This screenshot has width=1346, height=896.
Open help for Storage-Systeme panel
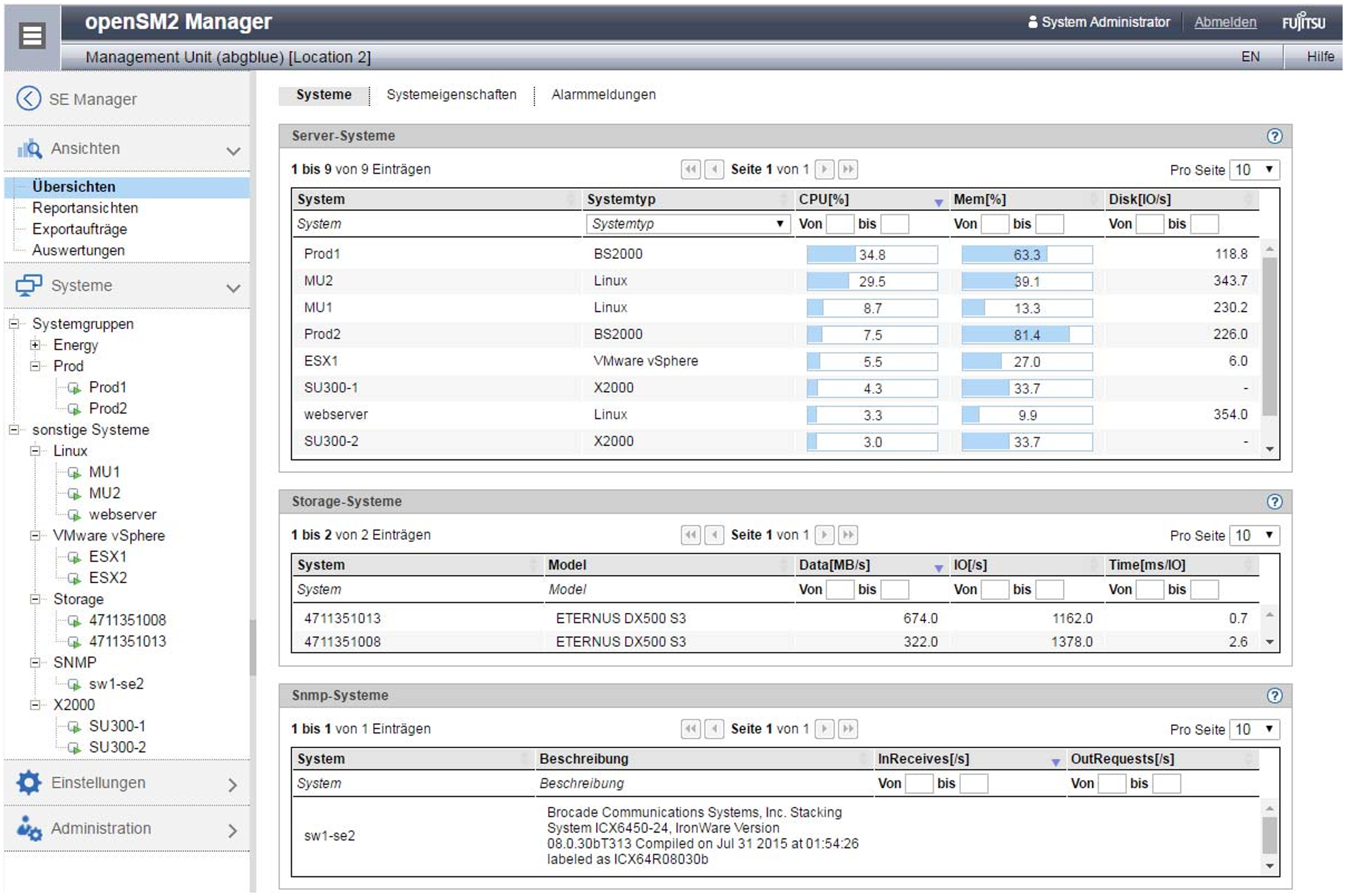[1274, 501]
